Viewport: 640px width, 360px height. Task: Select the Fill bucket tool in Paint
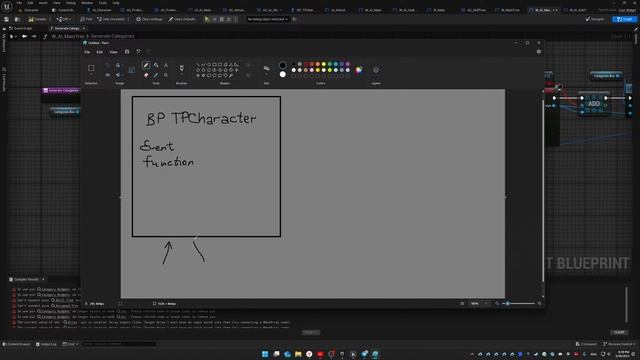[156, 65]
